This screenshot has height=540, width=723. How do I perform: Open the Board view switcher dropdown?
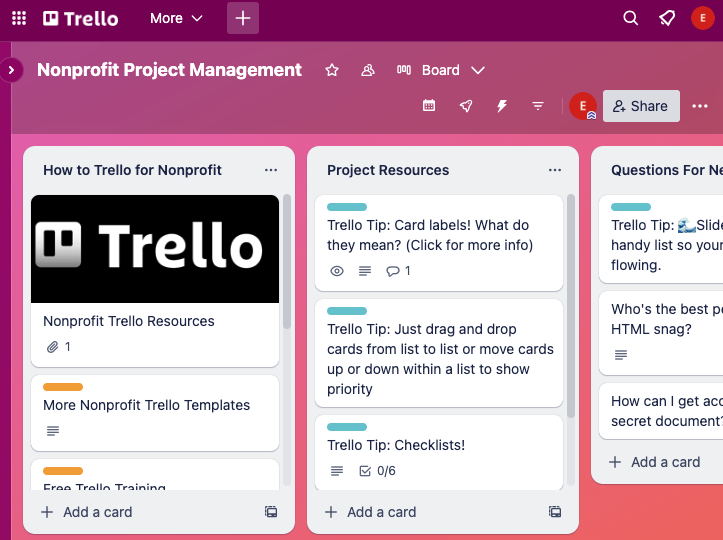441,70
